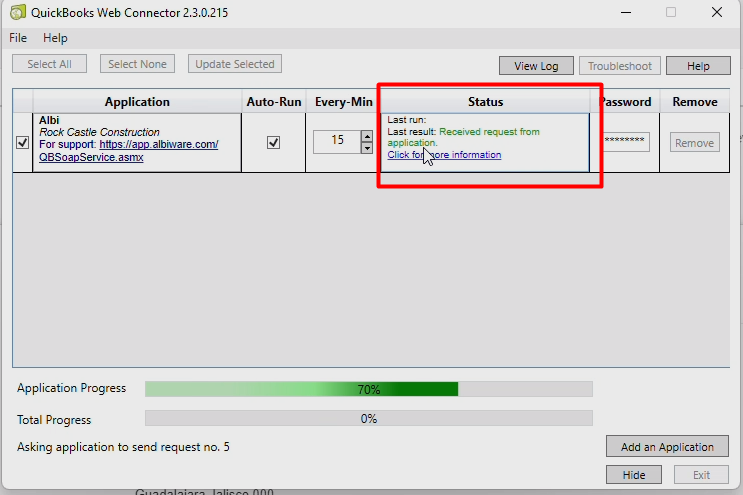The image size is (743, 495).
Task: Click the Status column header
Action: point(486,102)
